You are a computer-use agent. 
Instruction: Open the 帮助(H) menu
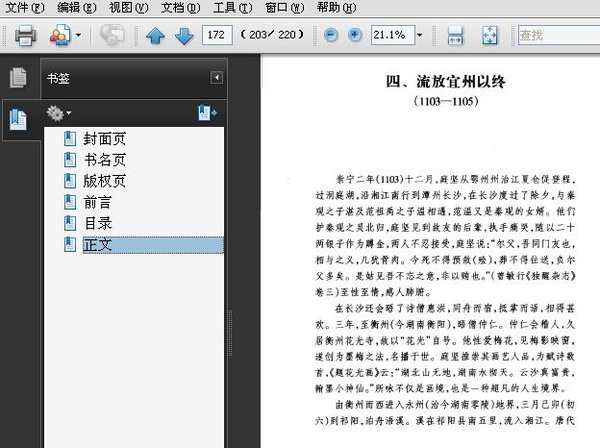coord(336,7)
